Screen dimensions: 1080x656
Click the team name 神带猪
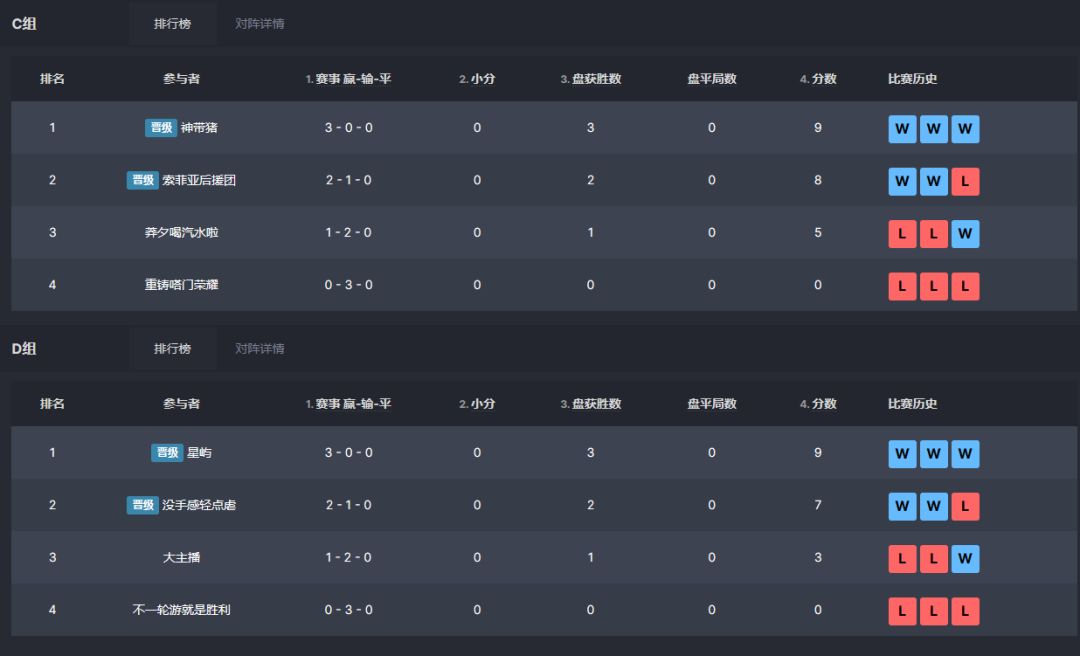[199, 127]
